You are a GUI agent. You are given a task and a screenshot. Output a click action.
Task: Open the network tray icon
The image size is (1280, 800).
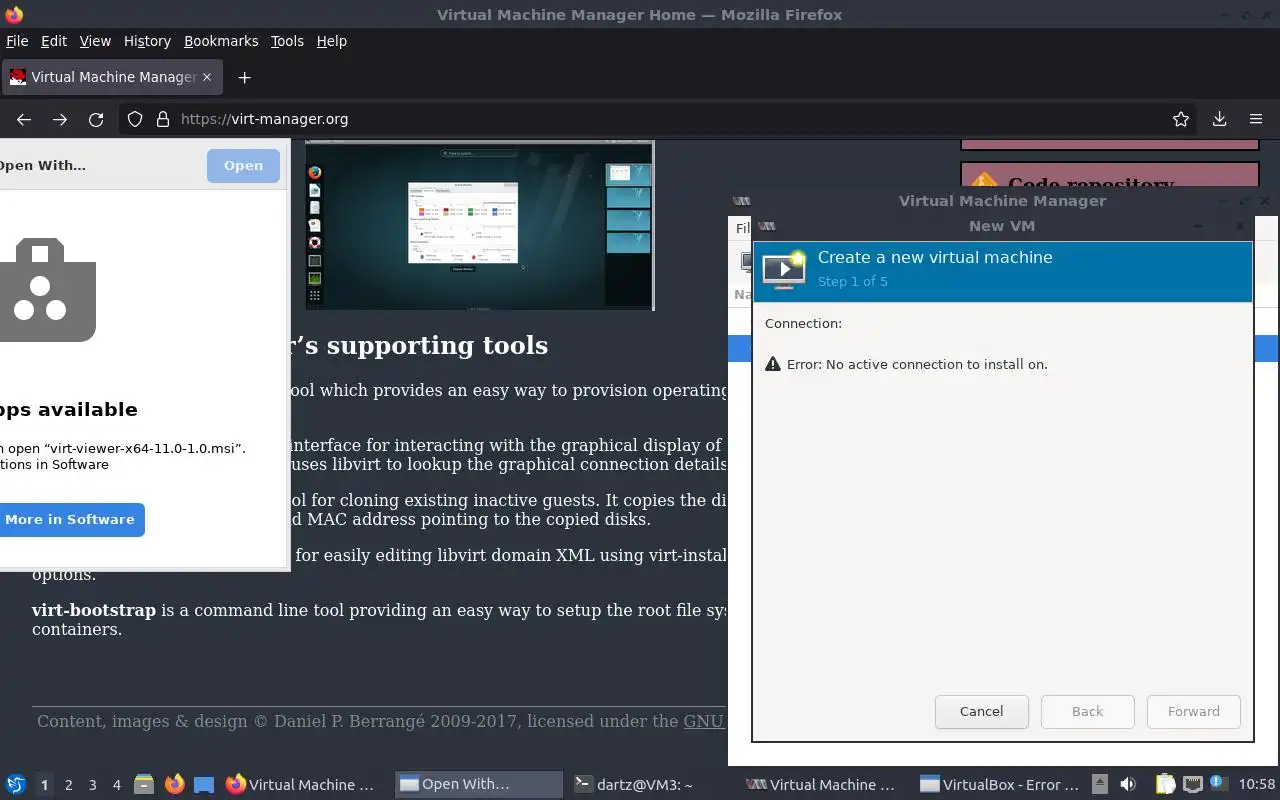click(1192, 785)
